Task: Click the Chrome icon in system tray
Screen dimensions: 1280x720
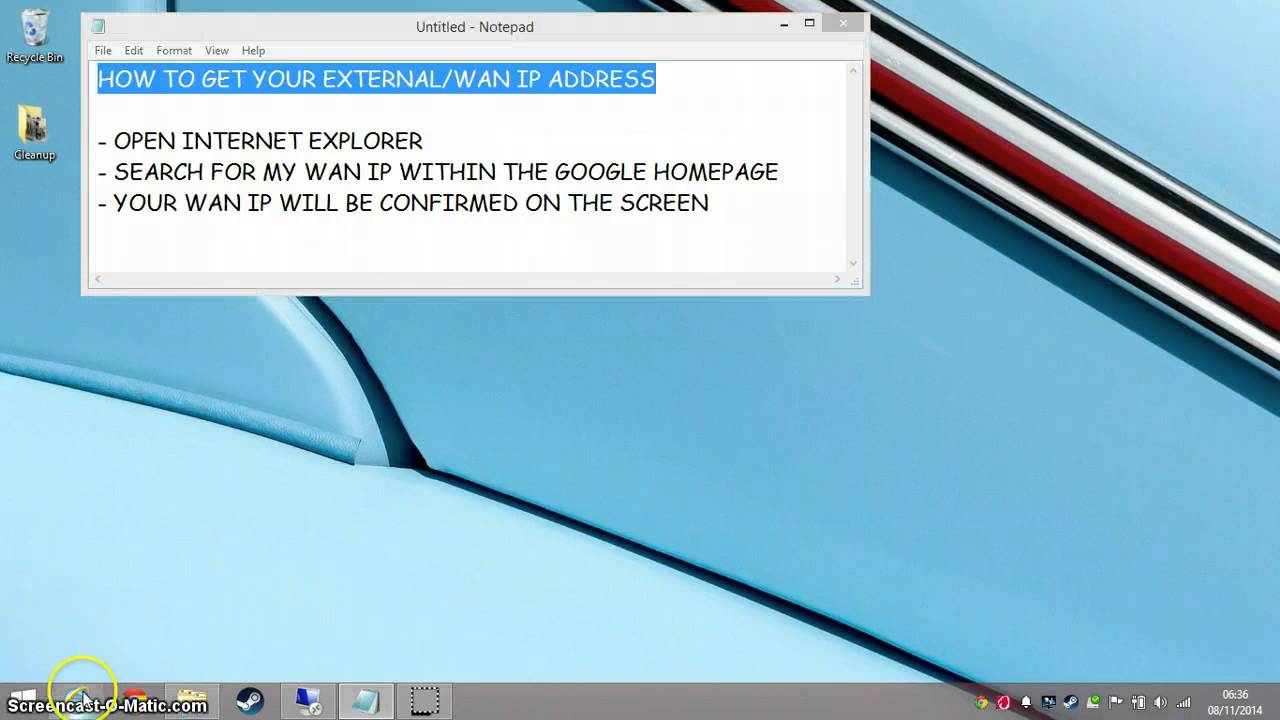Action: tap(982, 702)
